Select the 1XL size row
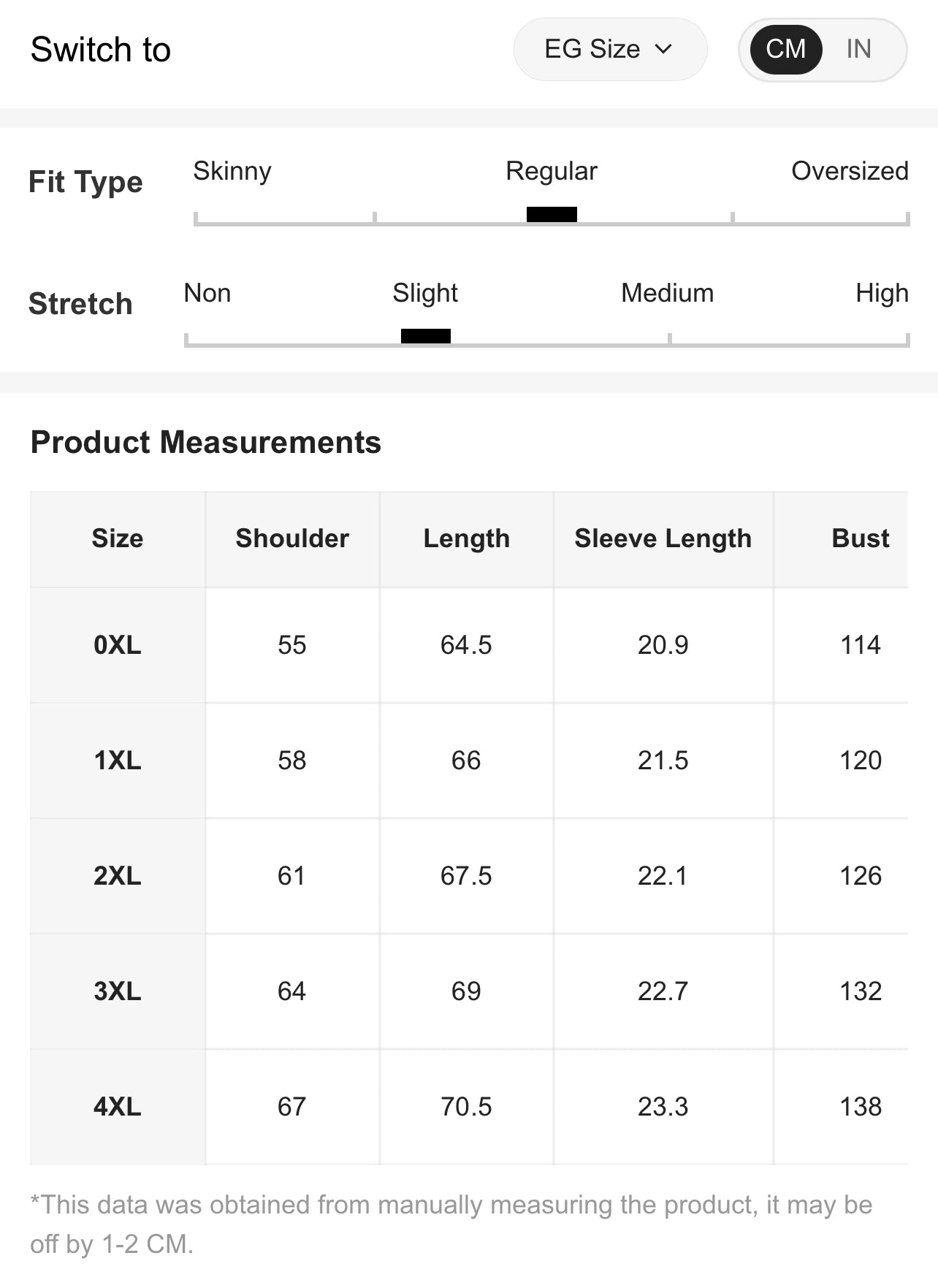 (x=117, y=761)
